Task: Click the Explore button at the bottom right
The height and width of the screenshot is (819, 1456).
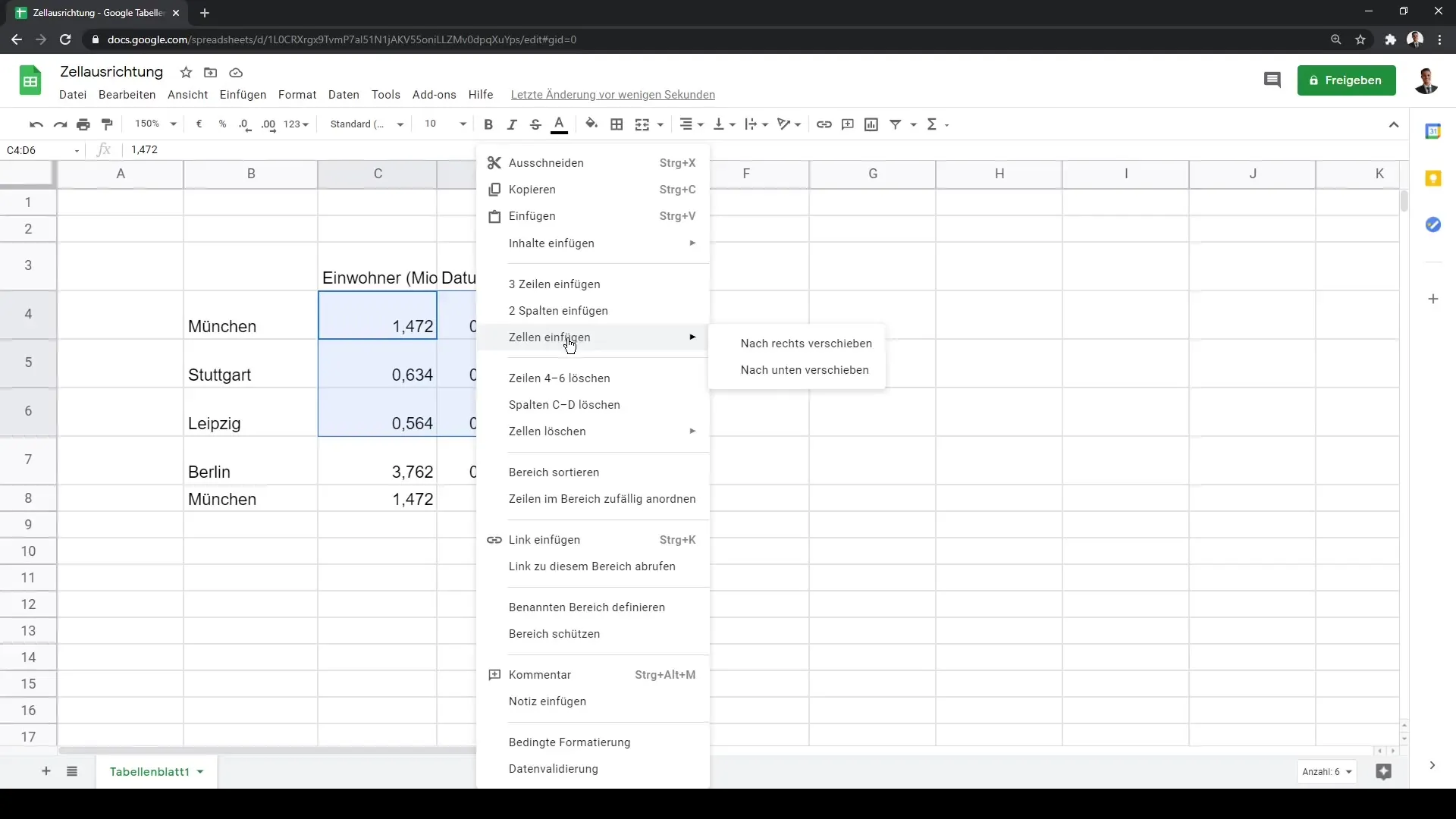Action: point(1383,772)
